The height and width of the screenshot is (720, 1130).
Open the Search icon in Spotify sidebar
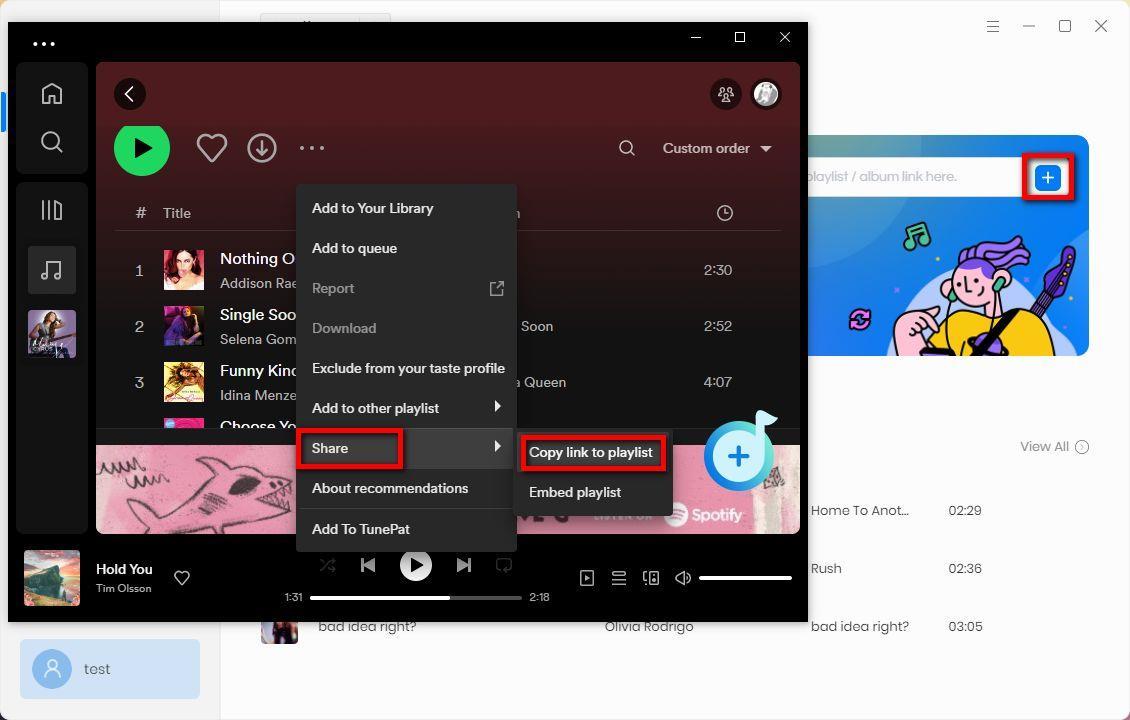52,142
